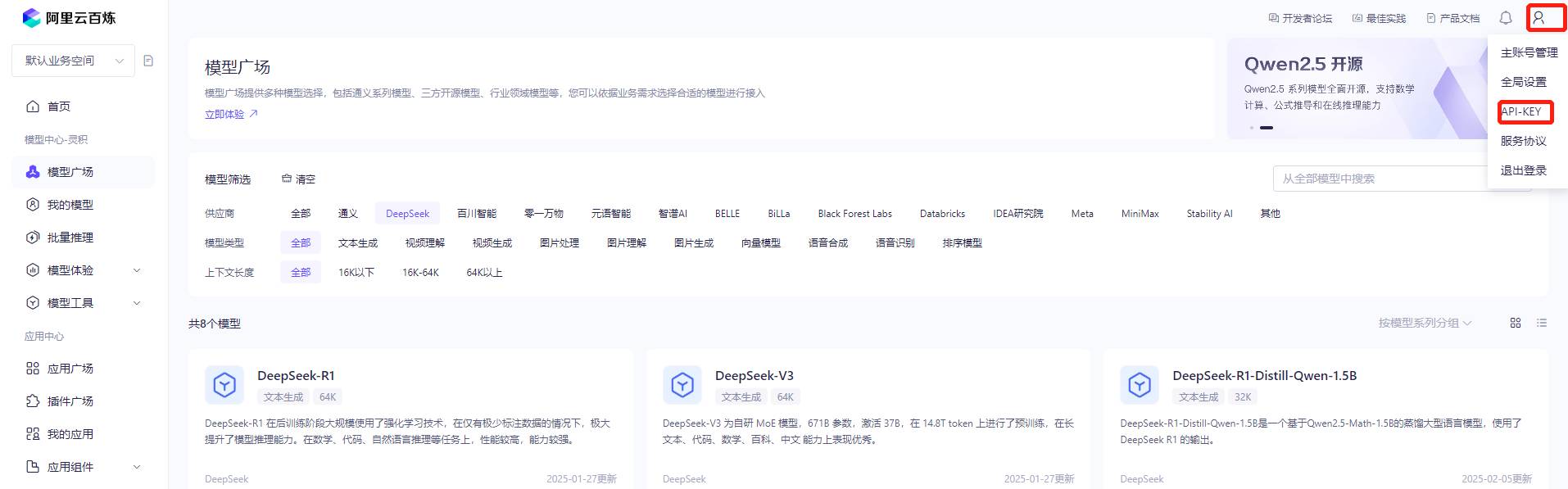Click the 我的模型 sidebar icon
Screen dimensions: 1568x489
coord(33,205)
